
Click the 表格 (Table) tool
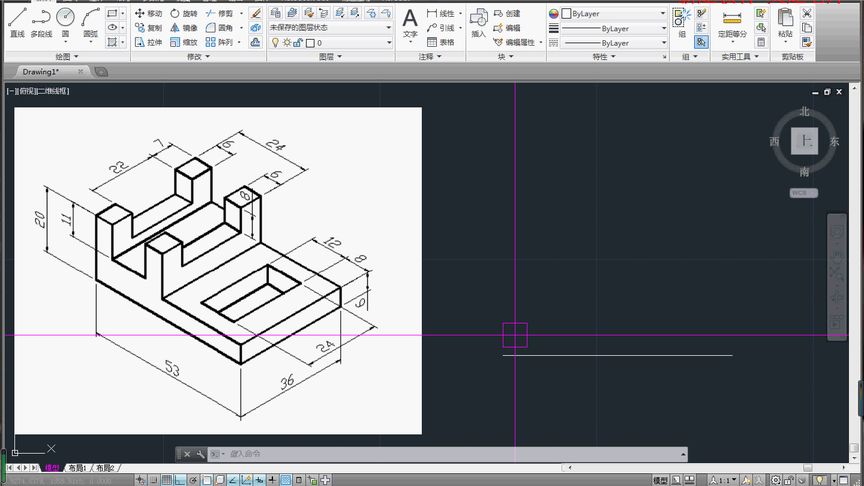pyautogui.click(x=441, y=42)
